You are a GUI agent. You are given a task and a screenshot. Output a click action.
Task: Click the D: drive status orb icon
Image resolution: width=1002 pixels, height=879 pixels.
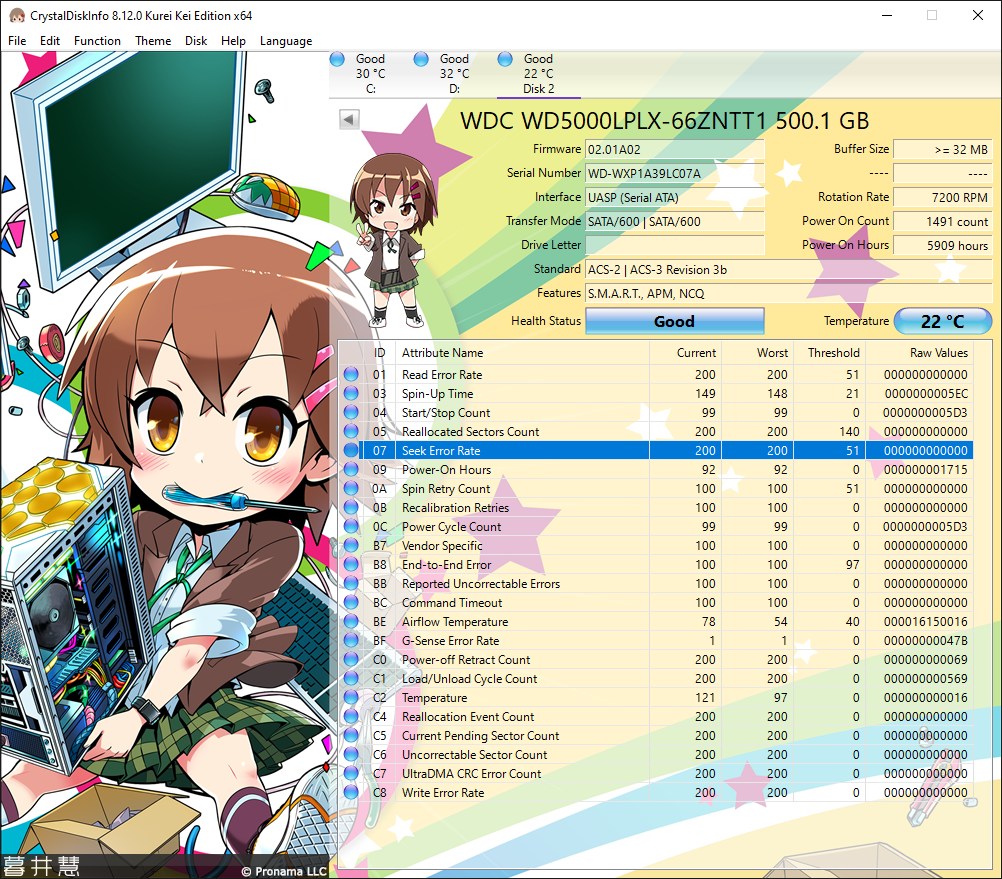(421, 59)
